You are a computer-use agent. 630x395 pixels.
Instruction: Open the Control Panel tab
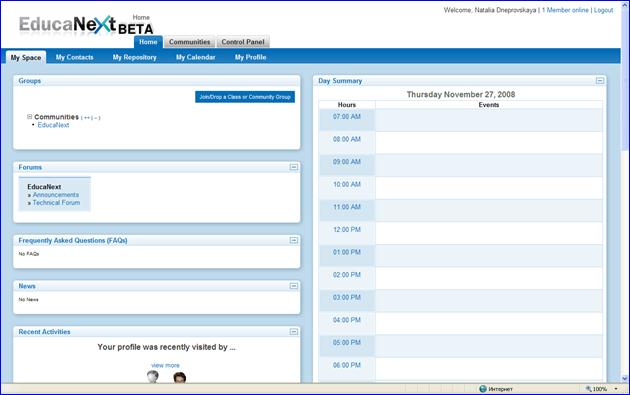click(x=243, y=42)
